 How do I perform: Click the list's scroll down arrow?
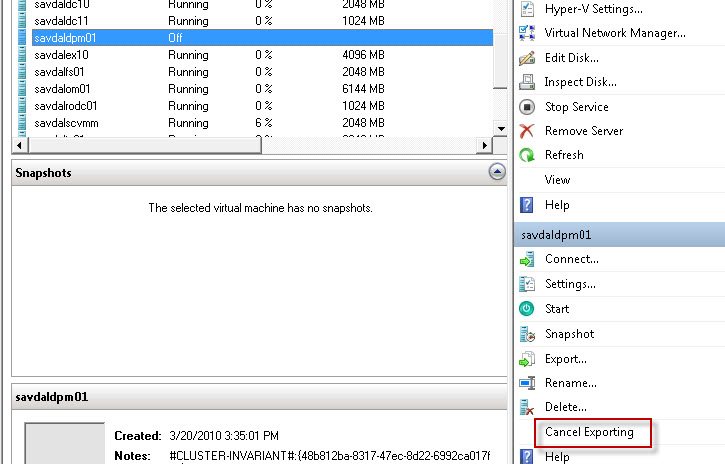(x=501, y=129)
